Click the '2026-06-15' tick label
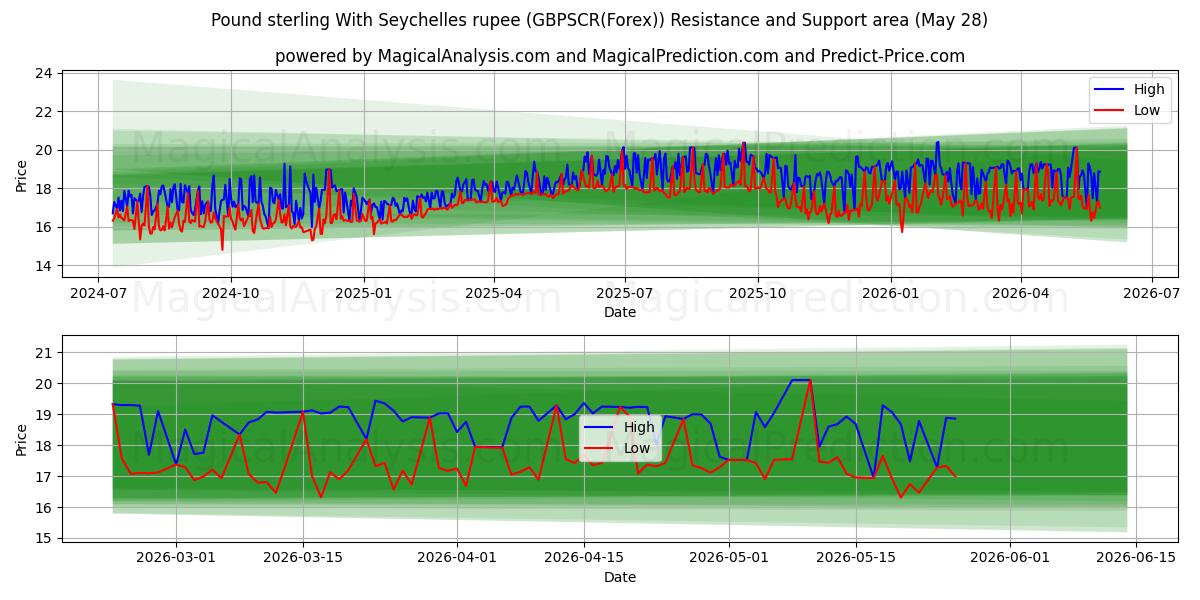1200x600 pixels. click(x=1136, y=558)
